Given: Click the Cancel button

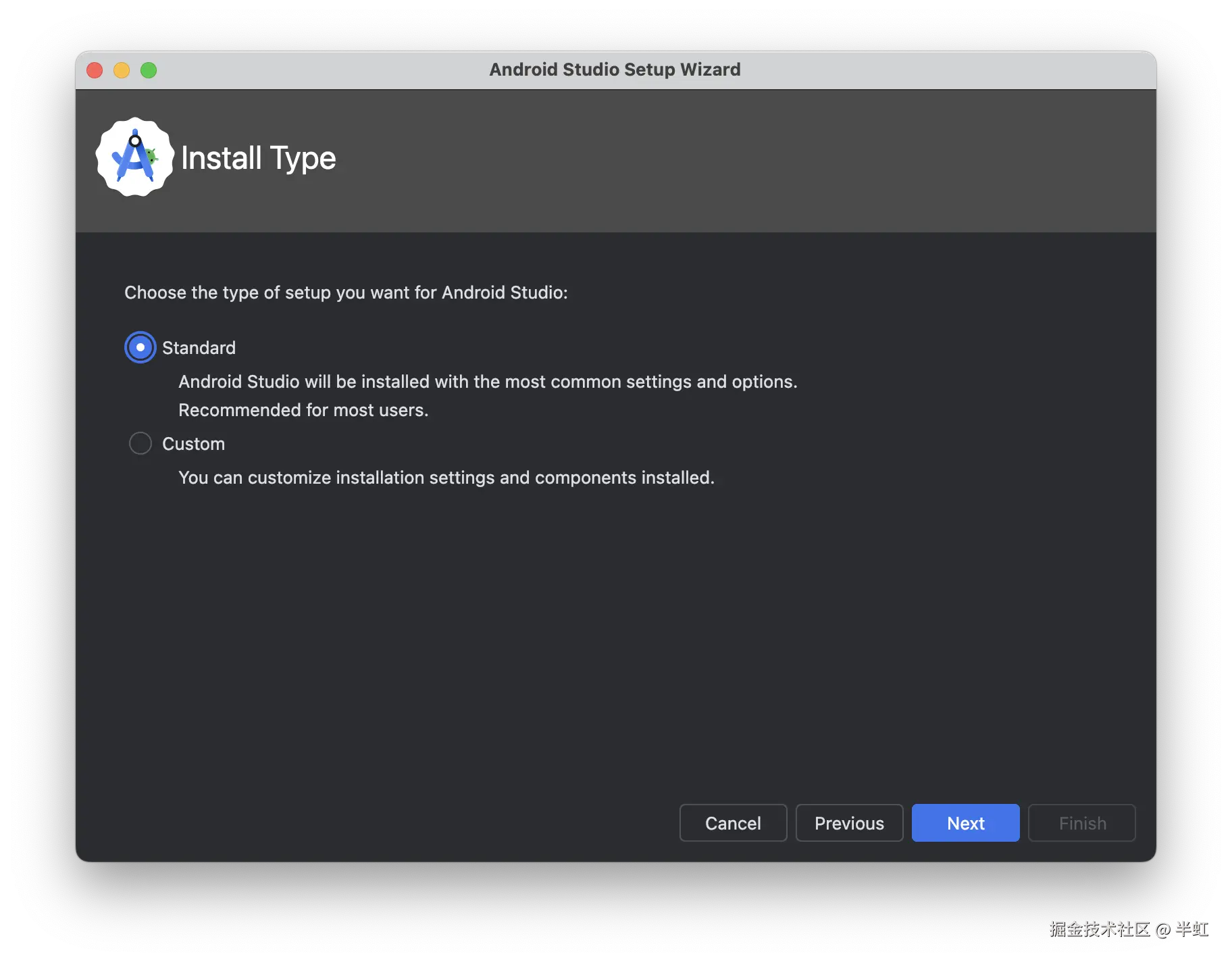Looking at the screenshot, I should point(733,823).
